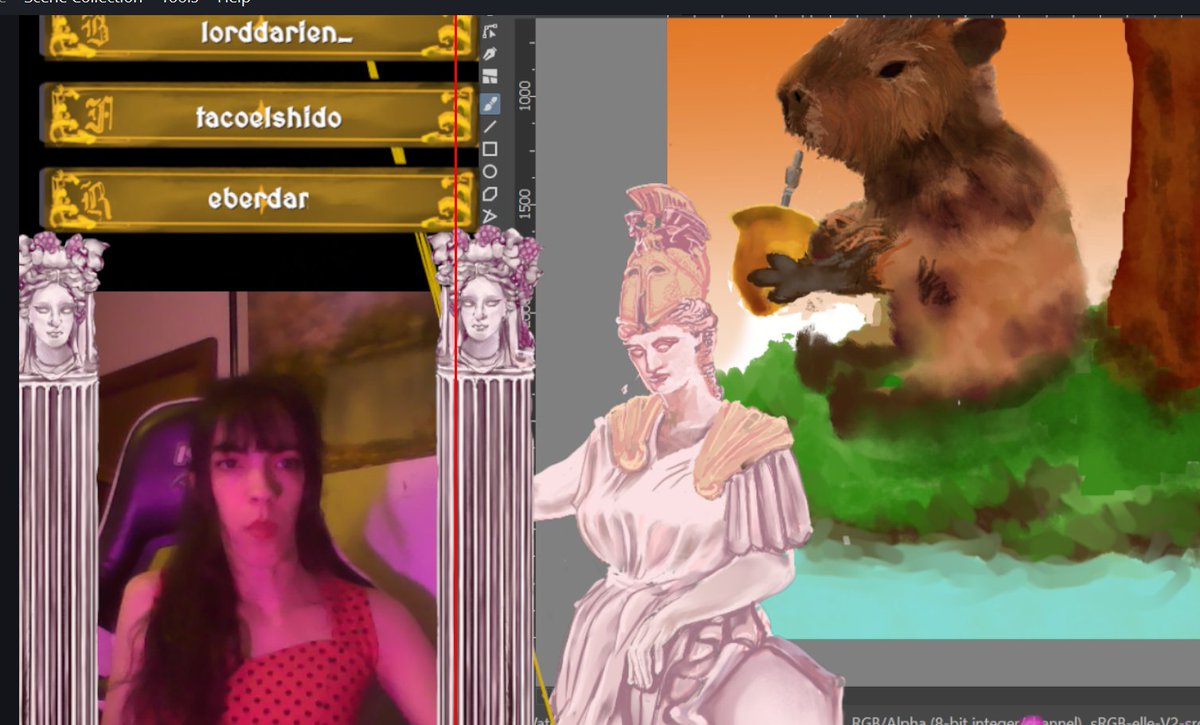Select the Calligraphy pen tool
Screen dimensions: 1200x725
(490, 53)
